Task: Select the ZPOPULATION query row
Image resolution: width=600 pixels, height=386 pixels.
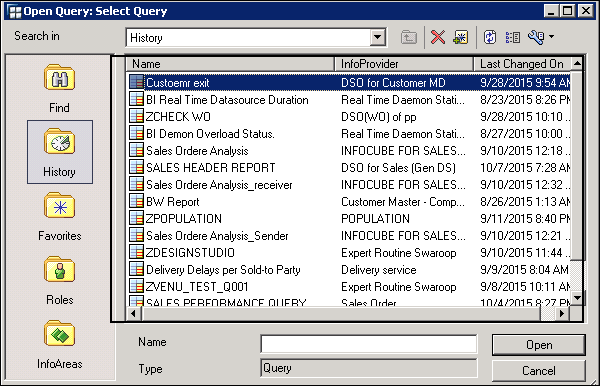Action: (349, 218)
